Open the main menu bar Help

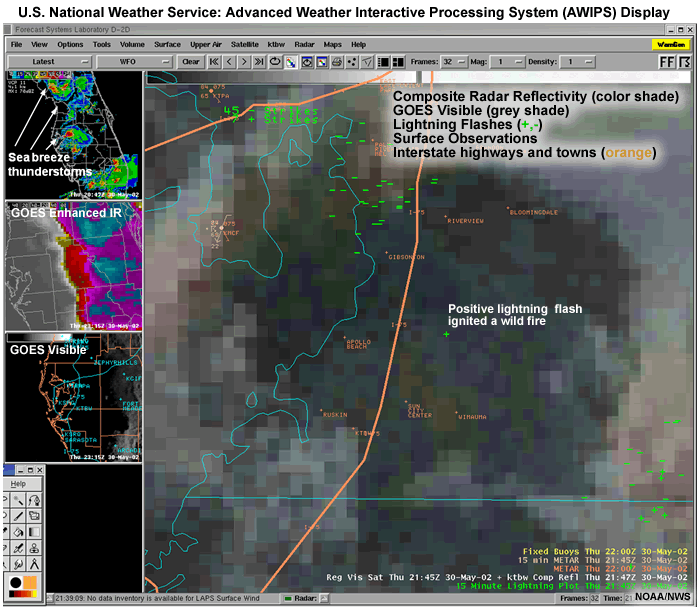click(358, 44)
